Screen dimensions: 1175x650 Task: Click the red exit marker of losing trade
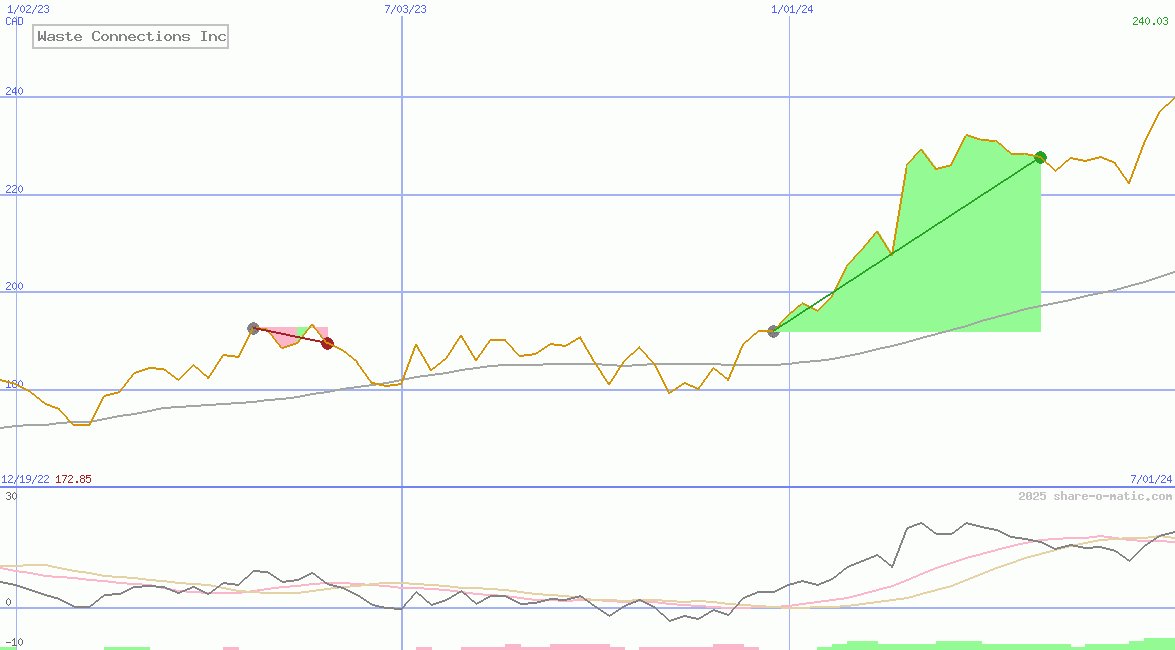[x=327, y=343]
